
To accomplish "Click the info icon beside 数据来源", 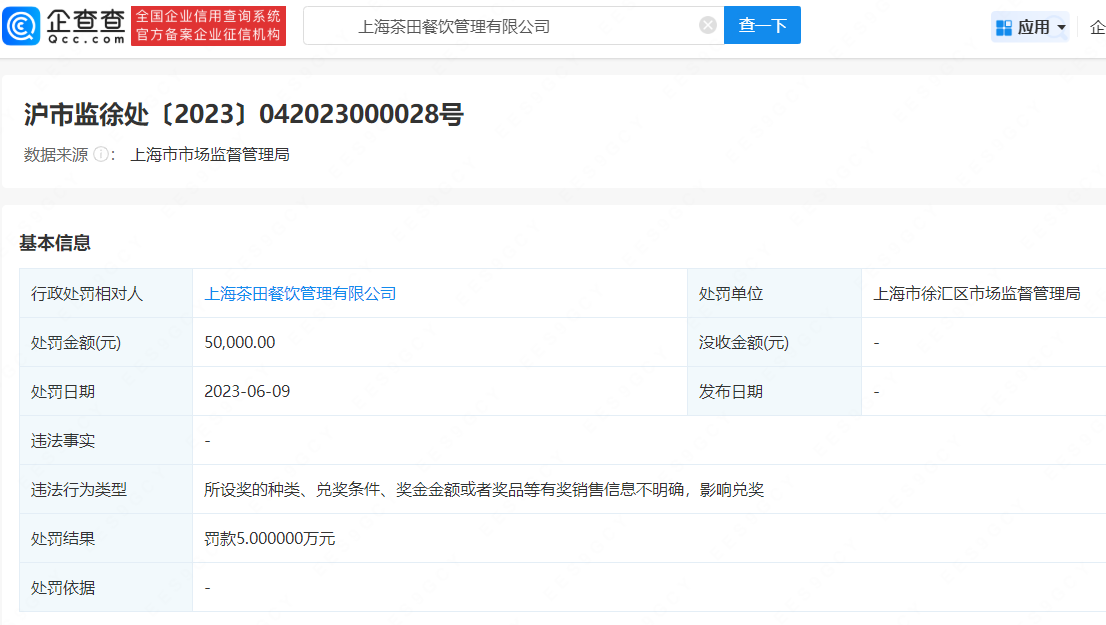I will pos(101,155).
